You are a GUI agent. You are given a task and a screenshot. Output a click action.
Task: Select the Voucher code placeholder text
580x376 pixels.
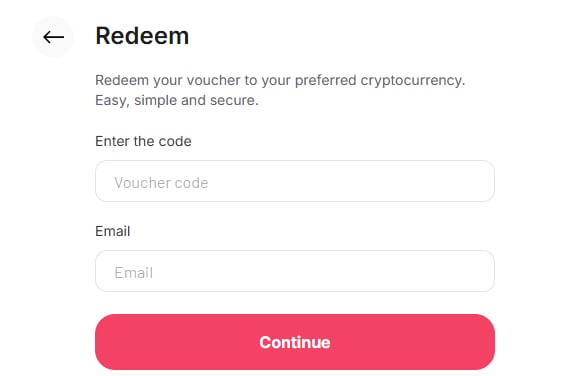point(161,183)
